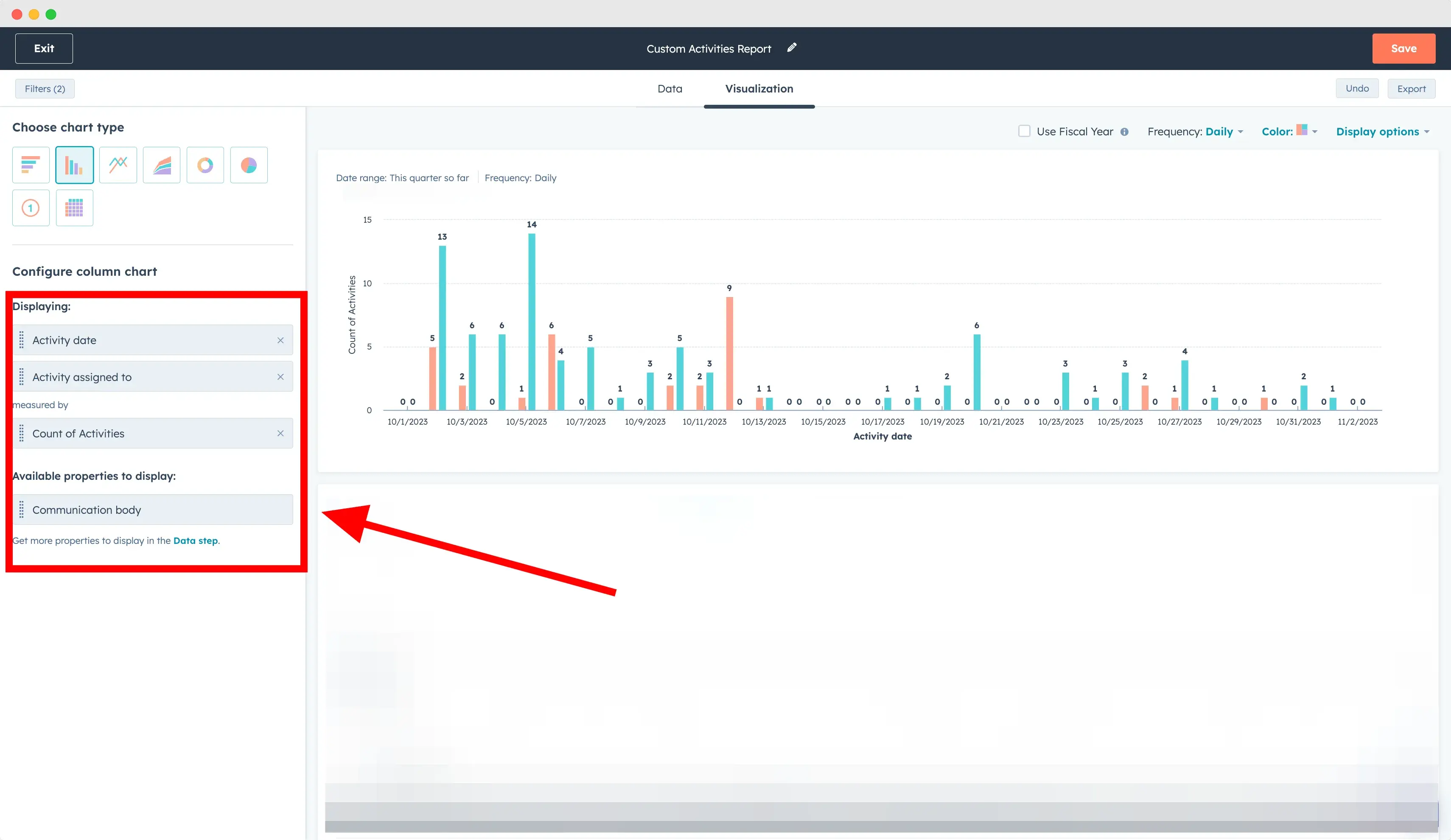Enable the Use Fiscal Year checkbox
The height and width of the screenshot is (840, 1451).
click(x=1024, y=131)
